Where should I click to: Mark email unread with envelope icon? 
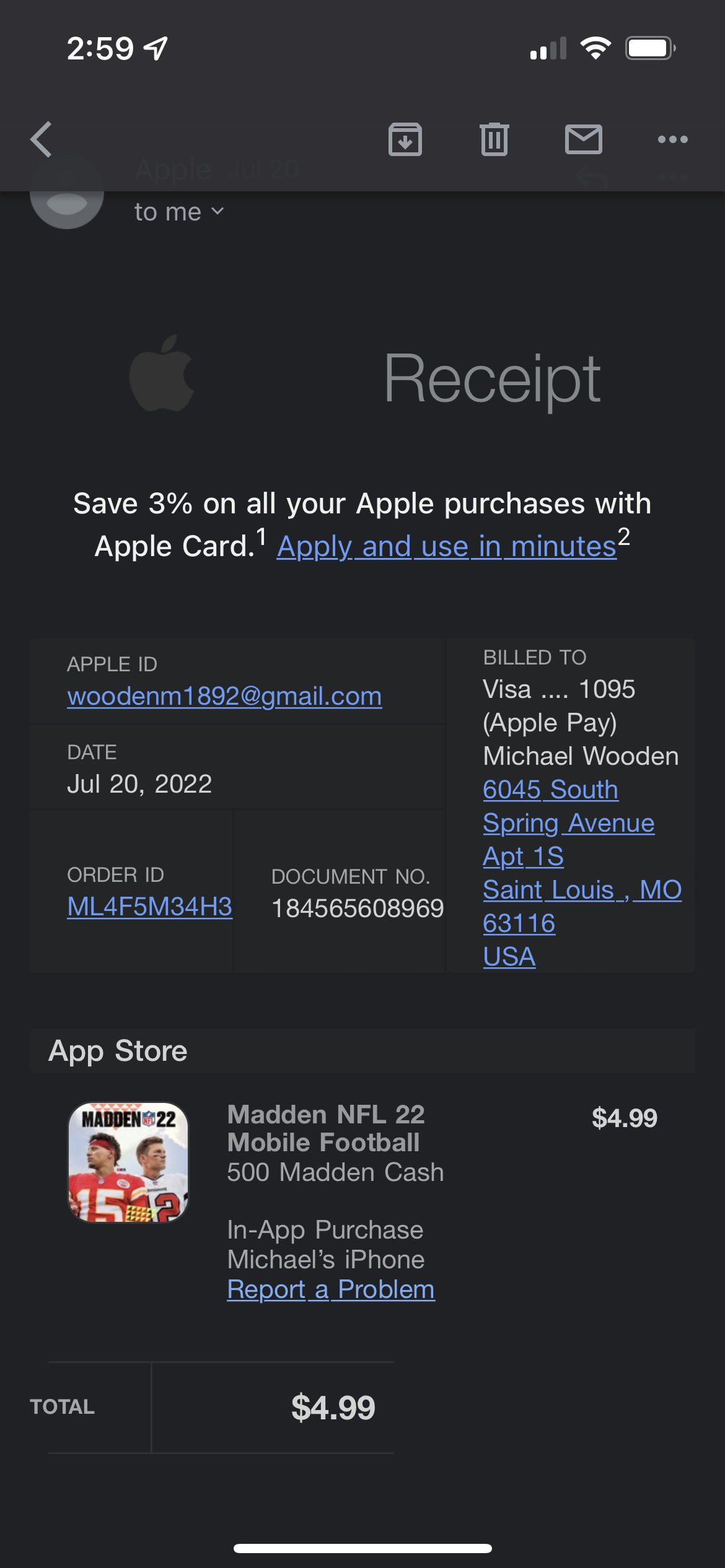click(x=583, y=139)
